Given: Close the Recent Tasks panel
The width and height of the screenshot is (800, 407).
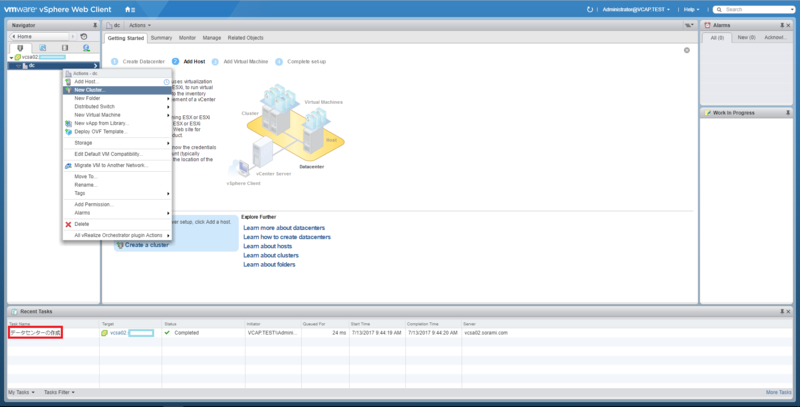Looking at the screenshot, I should [x=788, y=311].
